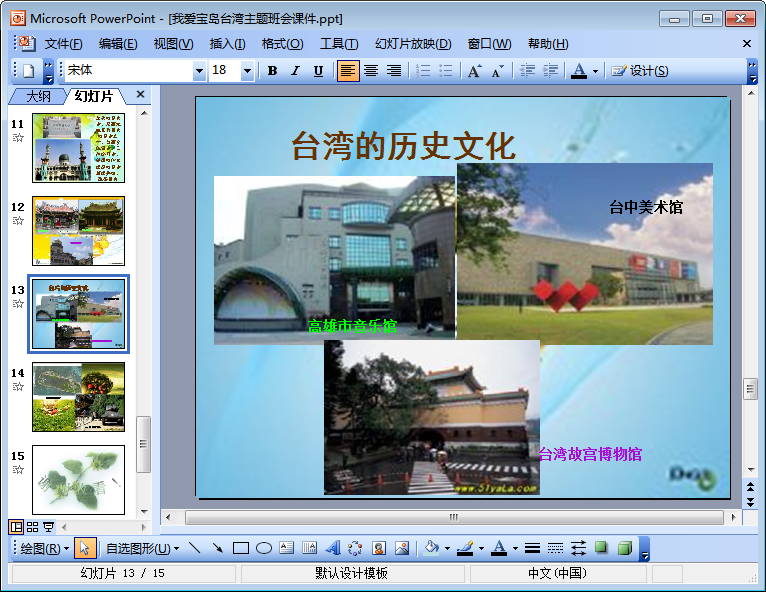The height and width of the screenshot is (592, 766).
Task: Insert WordArt from drawing toolbar
Action: (333, 548)
